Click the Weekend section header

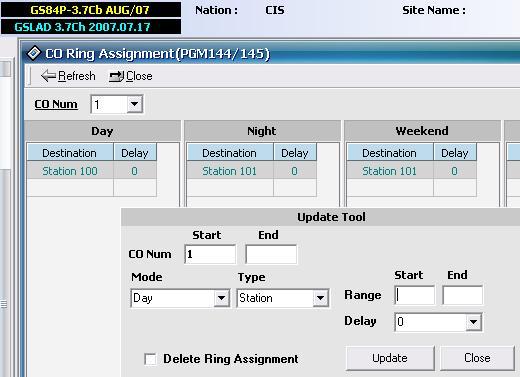pos(422,131)
